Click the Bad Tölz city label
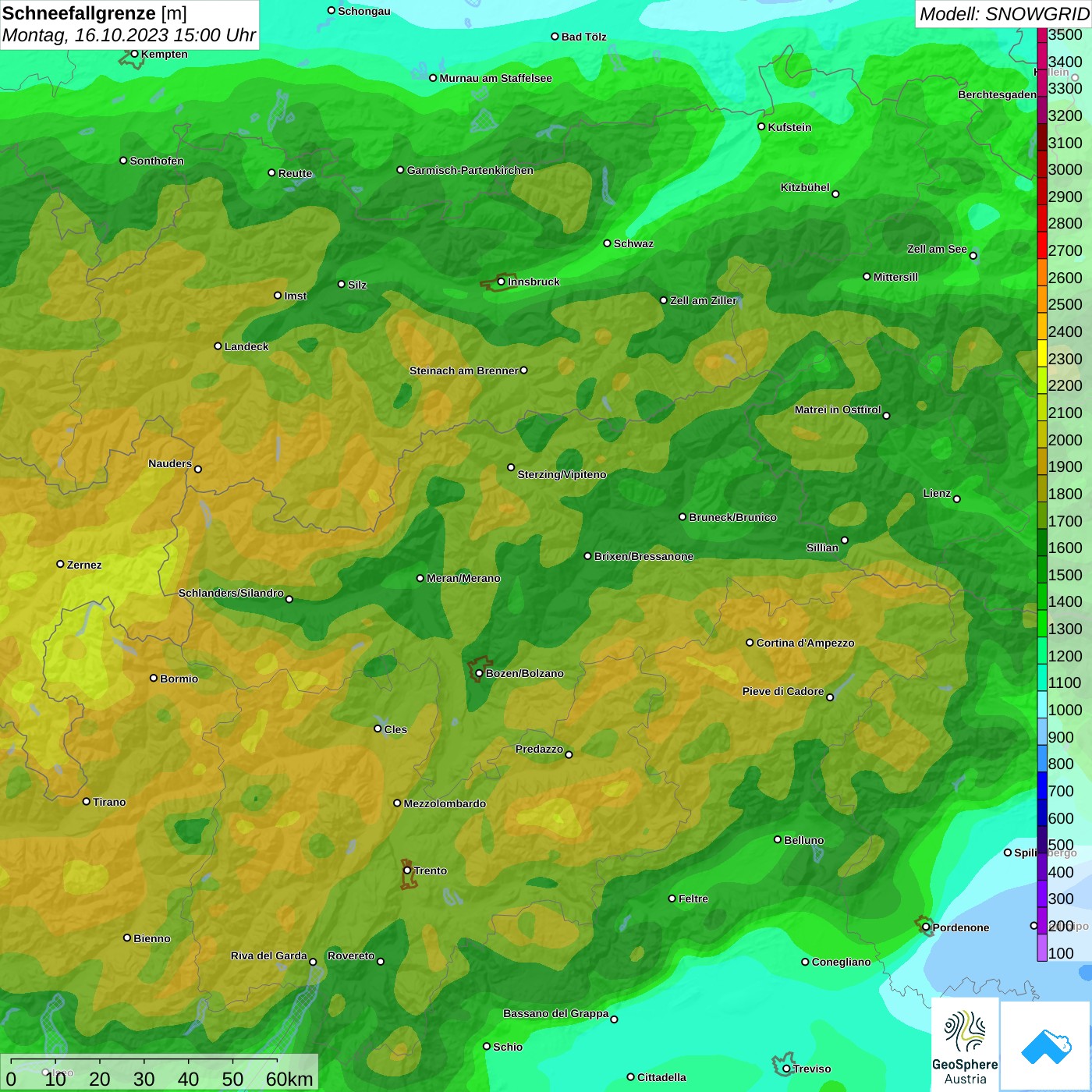1092x1092 pixels. click(583, 37)
